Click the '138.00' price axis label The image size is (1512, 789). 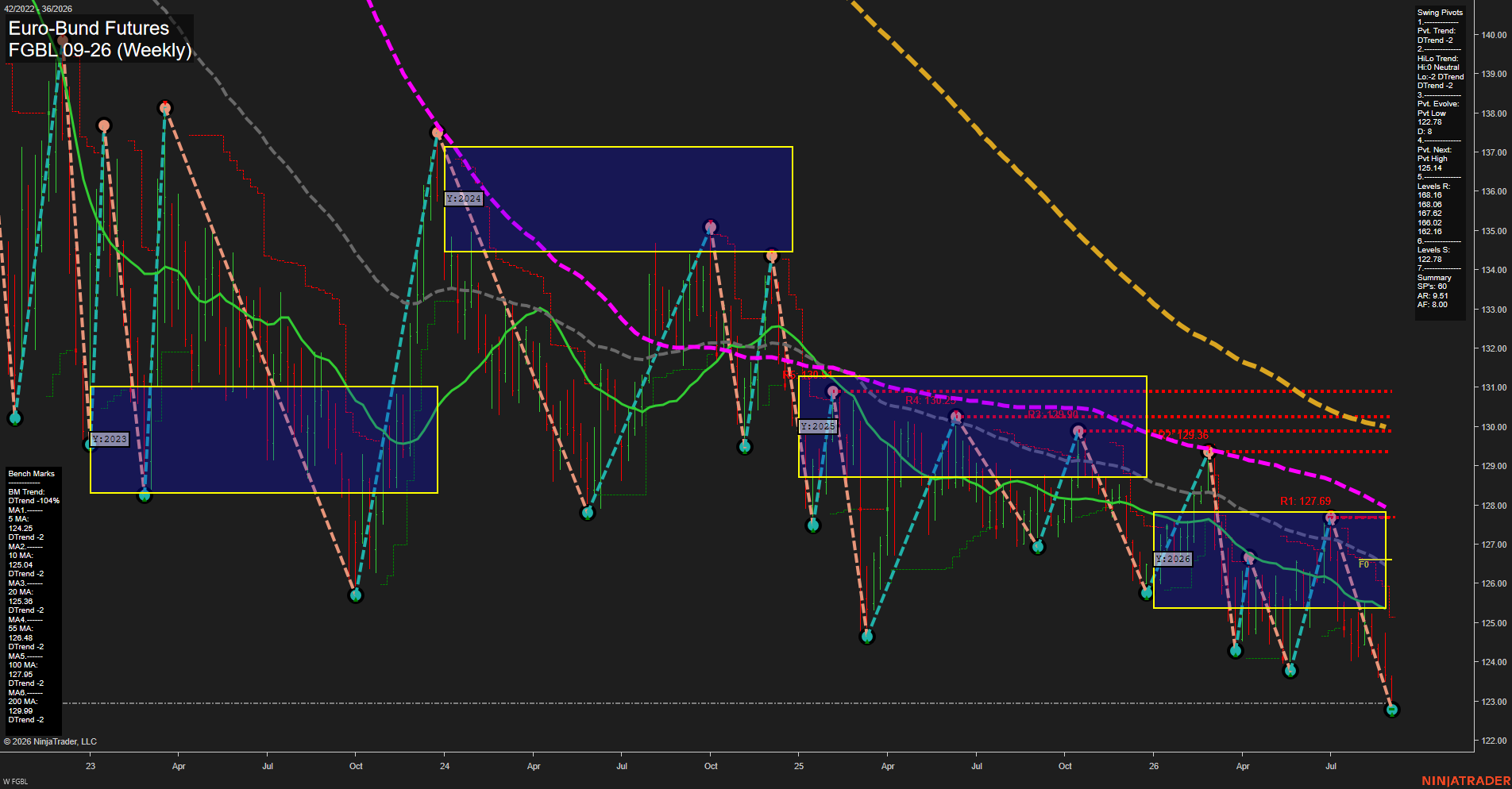(1494, 114)
